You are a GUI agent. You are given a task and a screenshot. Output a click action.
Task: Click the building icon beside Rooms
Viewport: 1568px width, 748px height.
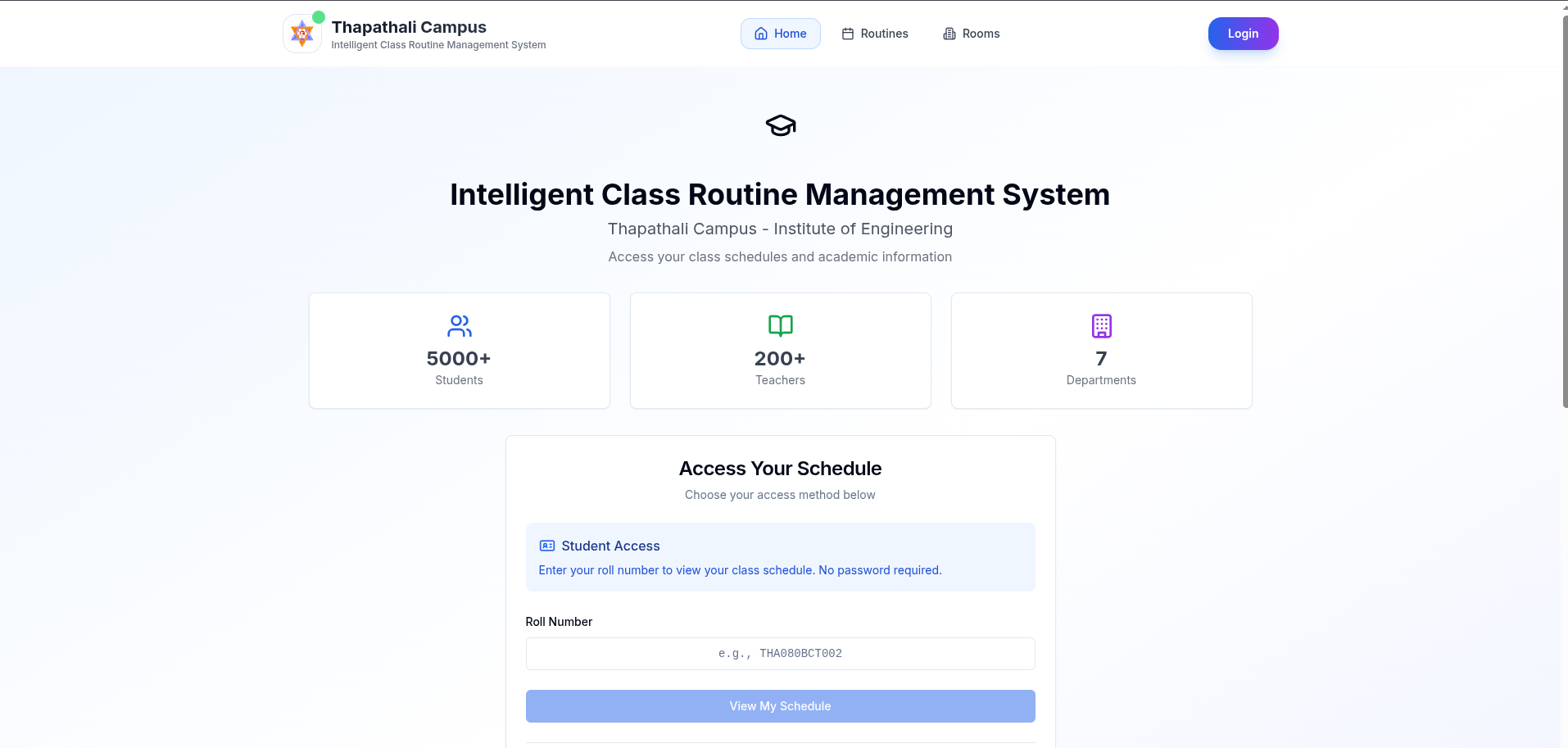pyautogui.click(x=949, y=34)
